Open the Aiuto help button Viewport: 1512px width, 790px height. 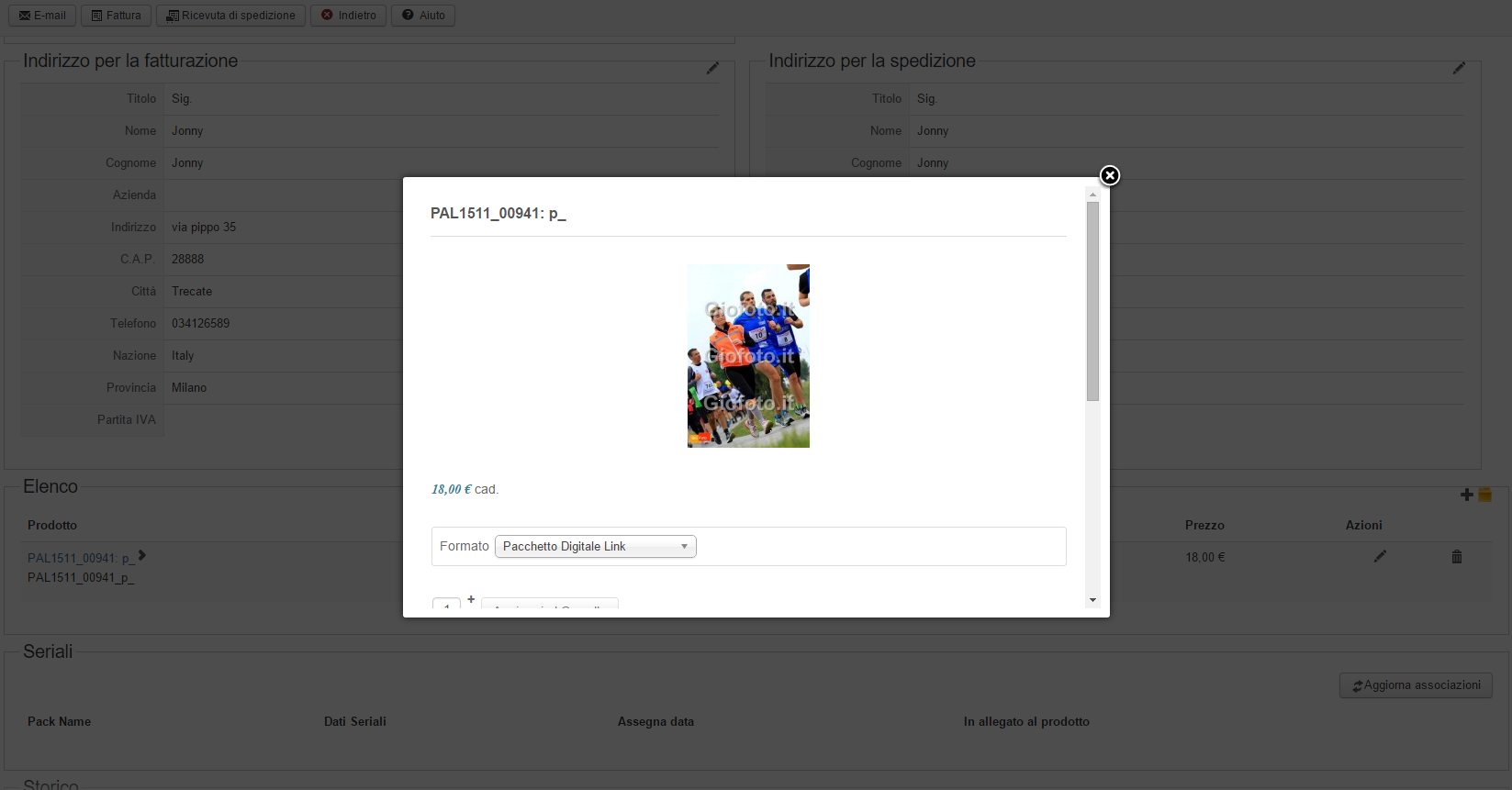coord(423,16)
